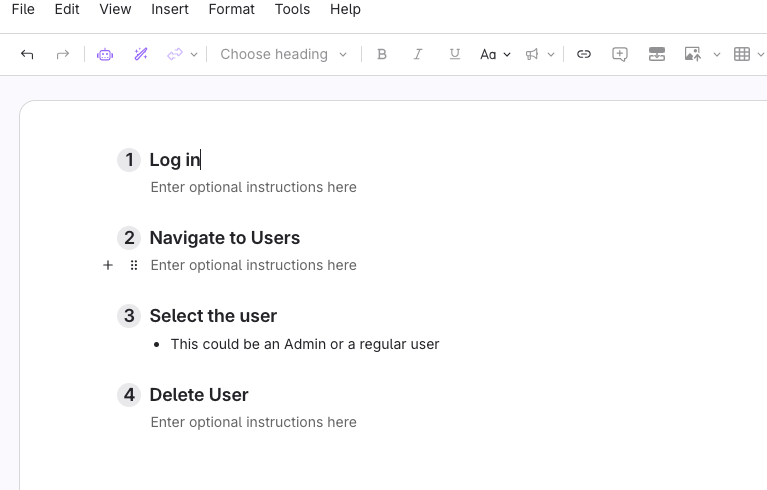Viewport: 767px width, 490px height.
Task: Open the Insert menu
Action: click(x=169, y=9)
